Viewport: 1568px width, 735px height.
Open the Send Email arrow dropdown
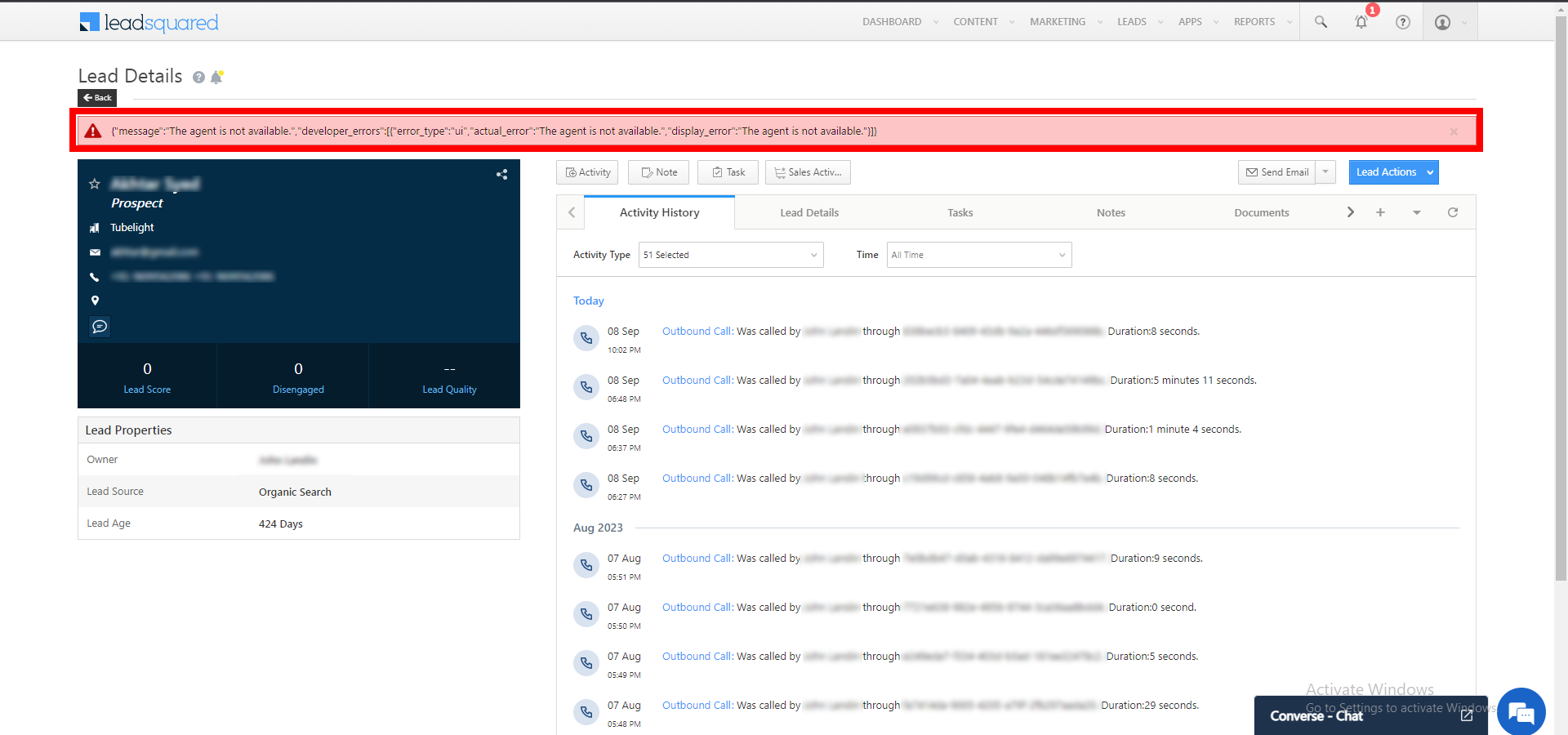point(1325,172)
